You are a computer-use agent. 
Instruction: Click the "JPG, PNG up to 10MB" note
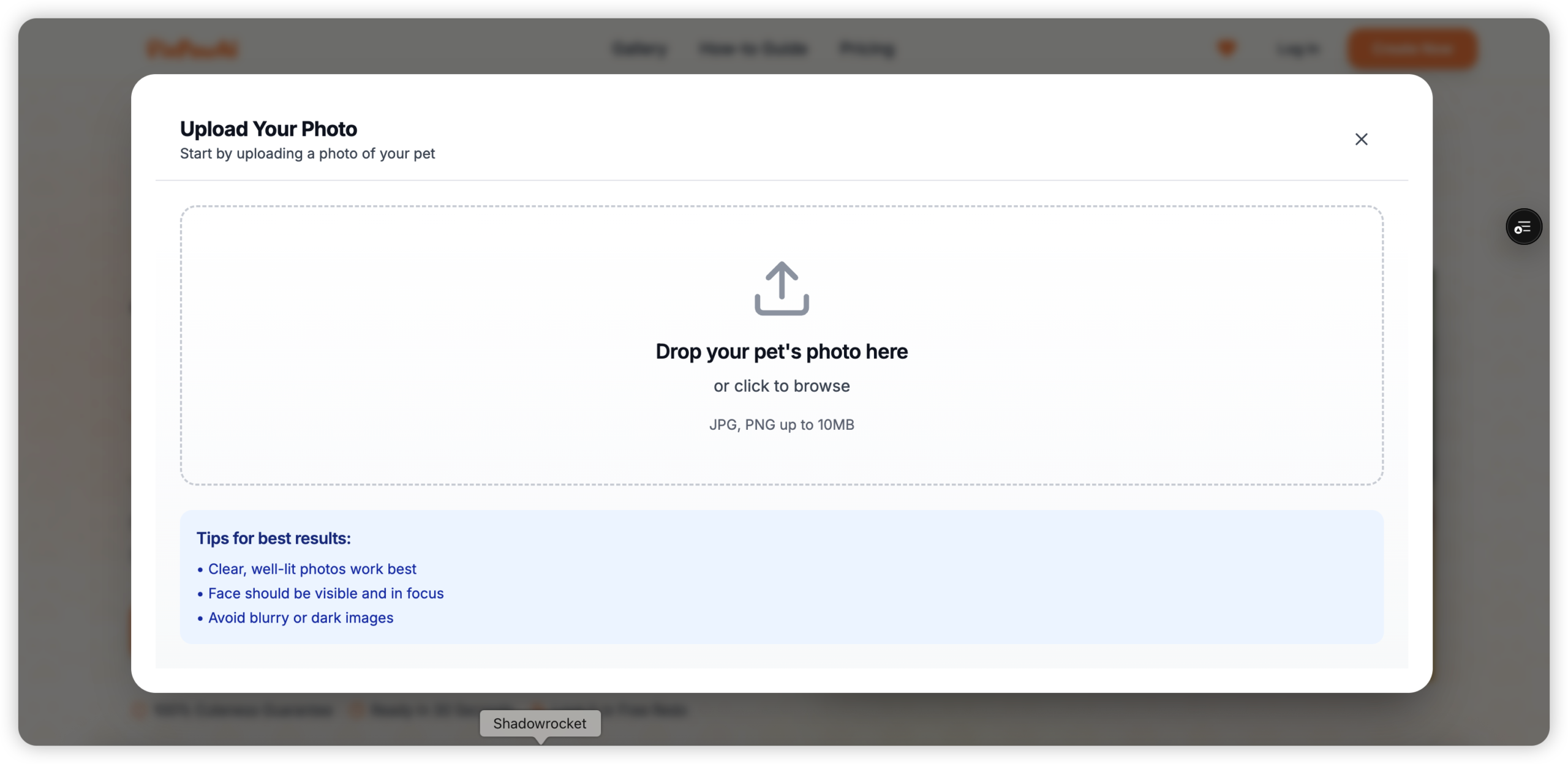click(x=782, y=425)
